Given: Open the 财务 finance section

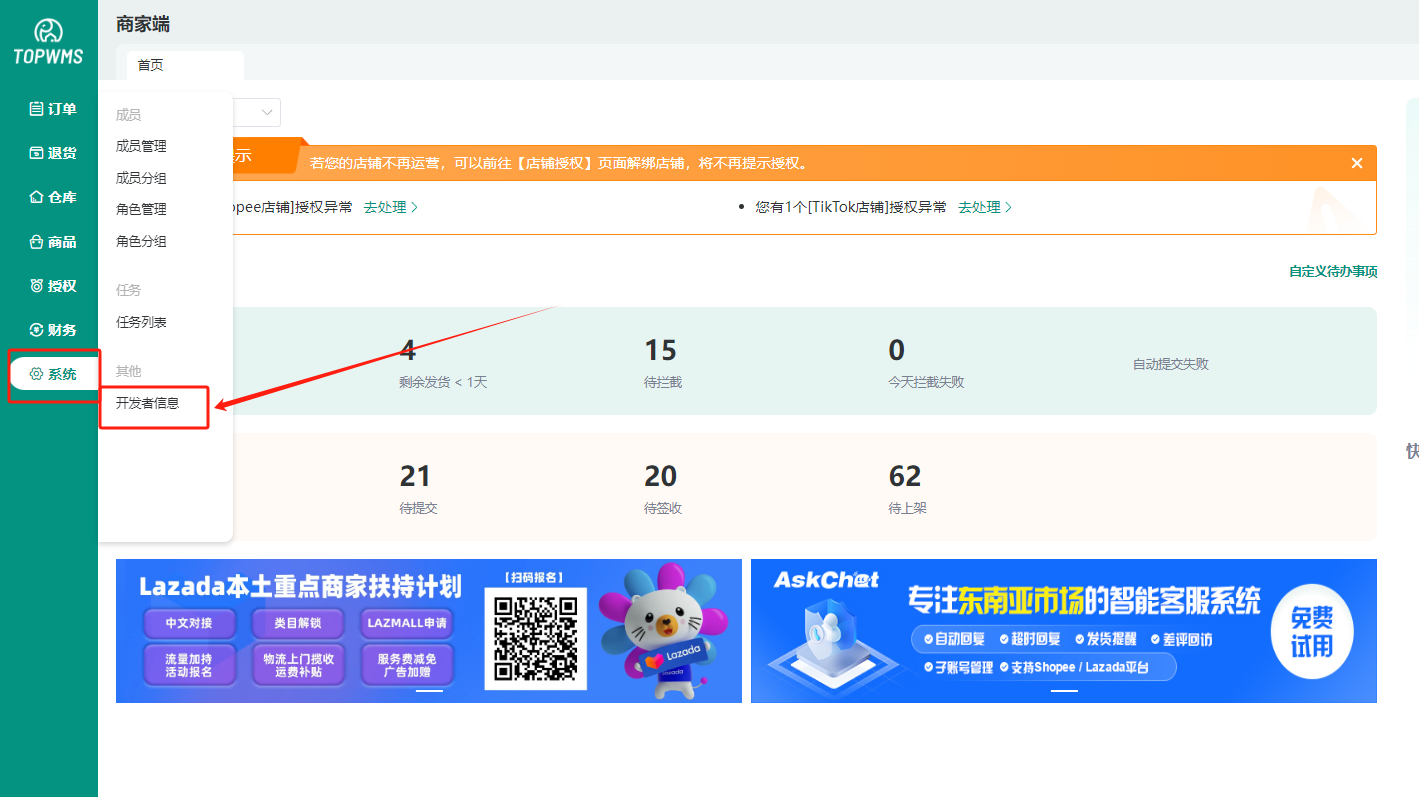Looking at the screenshot, I should coord(52,330).
